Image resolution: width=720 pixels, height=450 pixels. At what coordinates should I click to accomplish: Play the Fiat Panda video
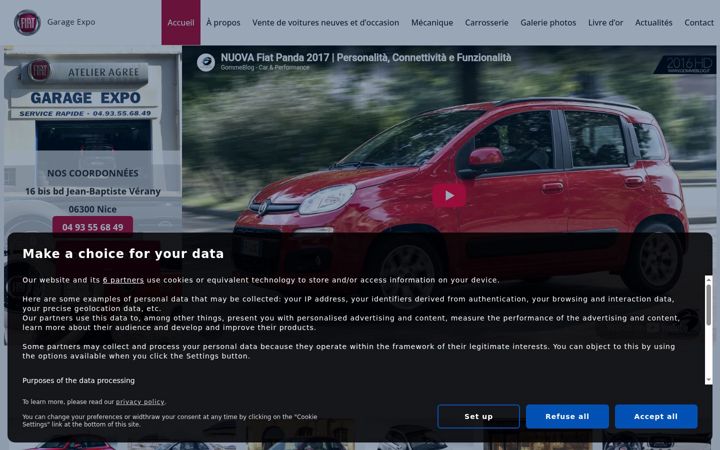click(x=449, y=196)
